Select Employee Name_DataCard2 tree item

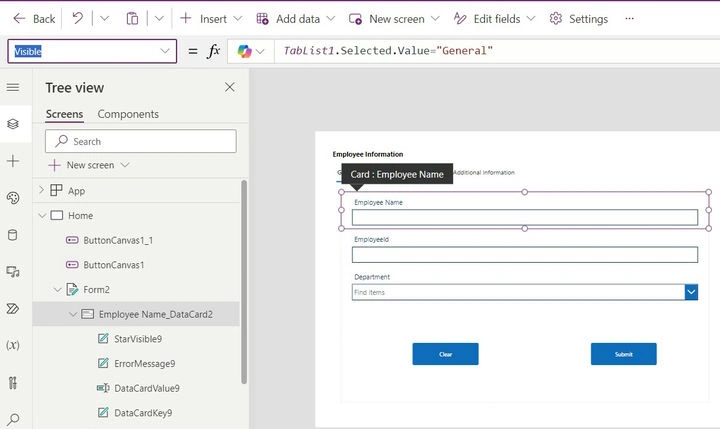point(156,314)
